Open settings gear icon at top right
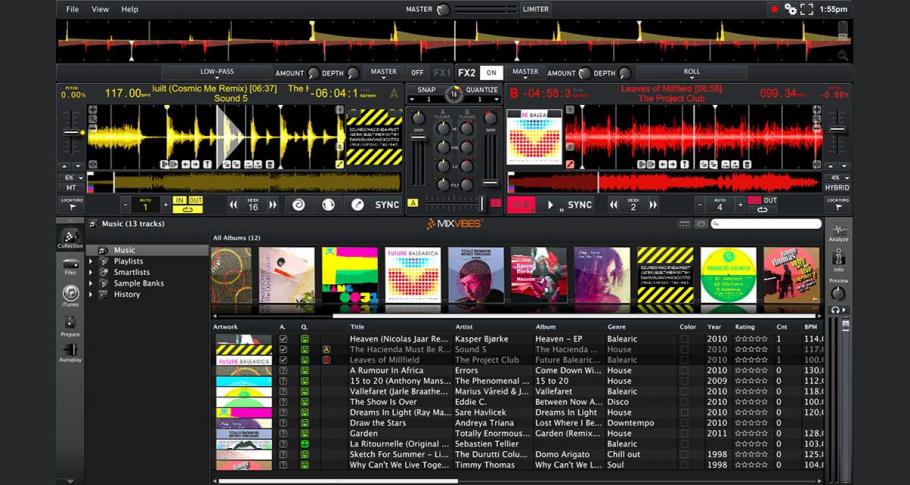The width and height of the screenshot is (910, 485). click(790, 9)
